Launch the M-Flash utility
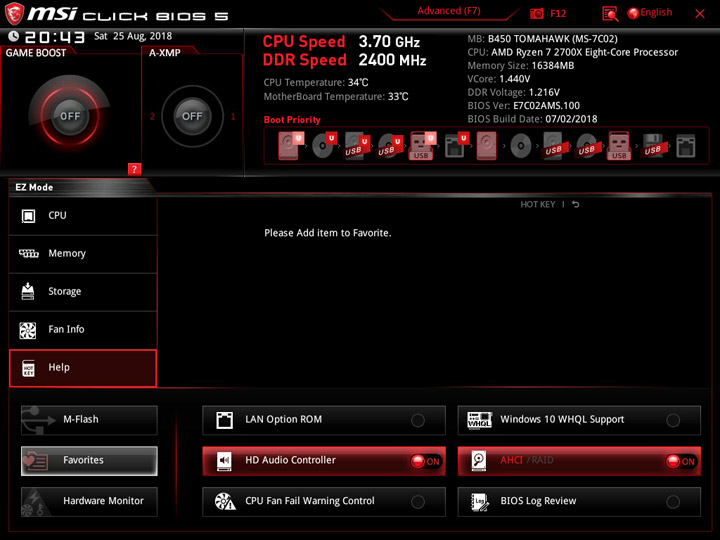The height and width of the screenshot is (540, 720). click(x=89, y=420)
